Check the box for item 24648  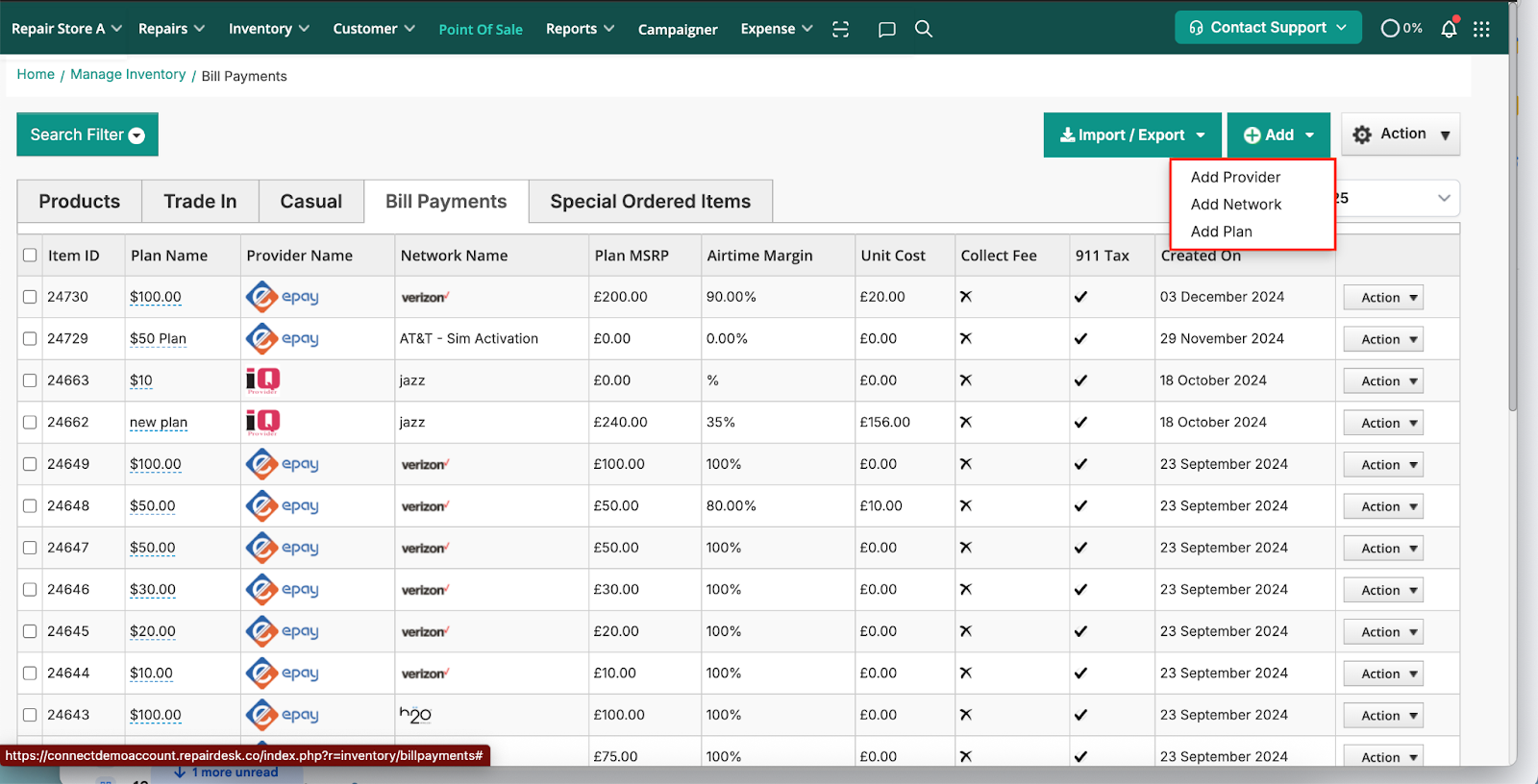[x=30, y=506]
